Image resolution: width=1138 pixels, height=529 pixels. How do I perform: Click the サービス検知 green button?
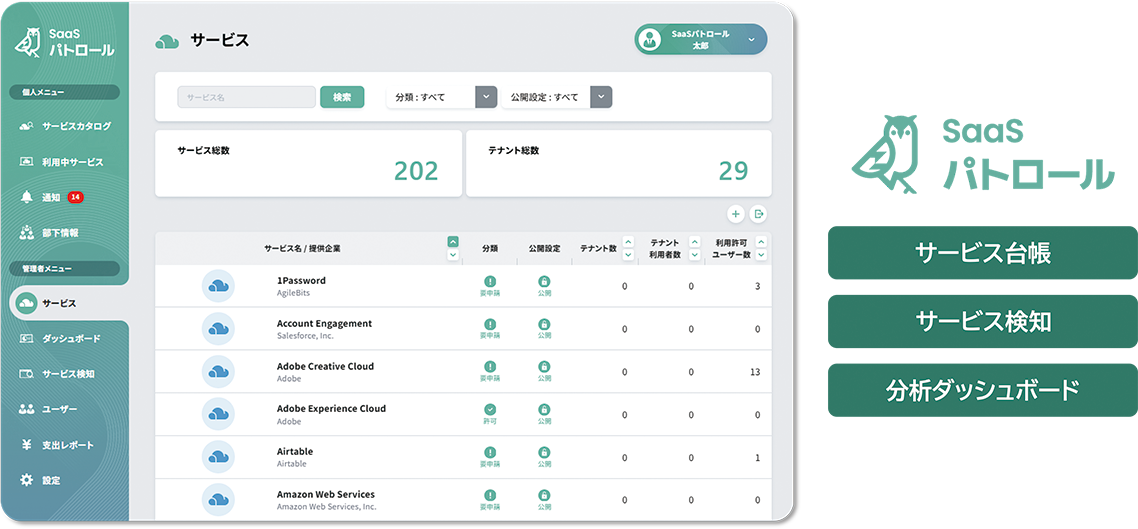pos(982,321)
